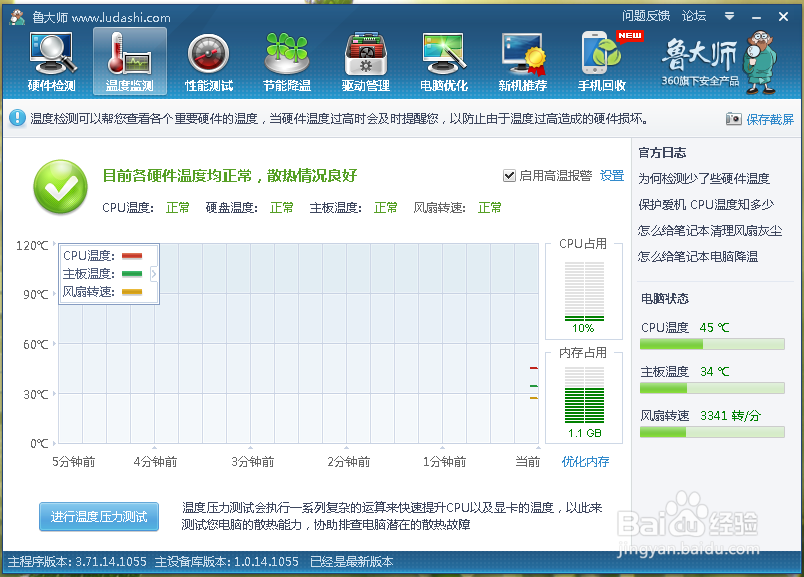The height and width of the screenshot is (577, 804).
Task: Click 已经是最新版本 status text
Action: click(351, 562)
